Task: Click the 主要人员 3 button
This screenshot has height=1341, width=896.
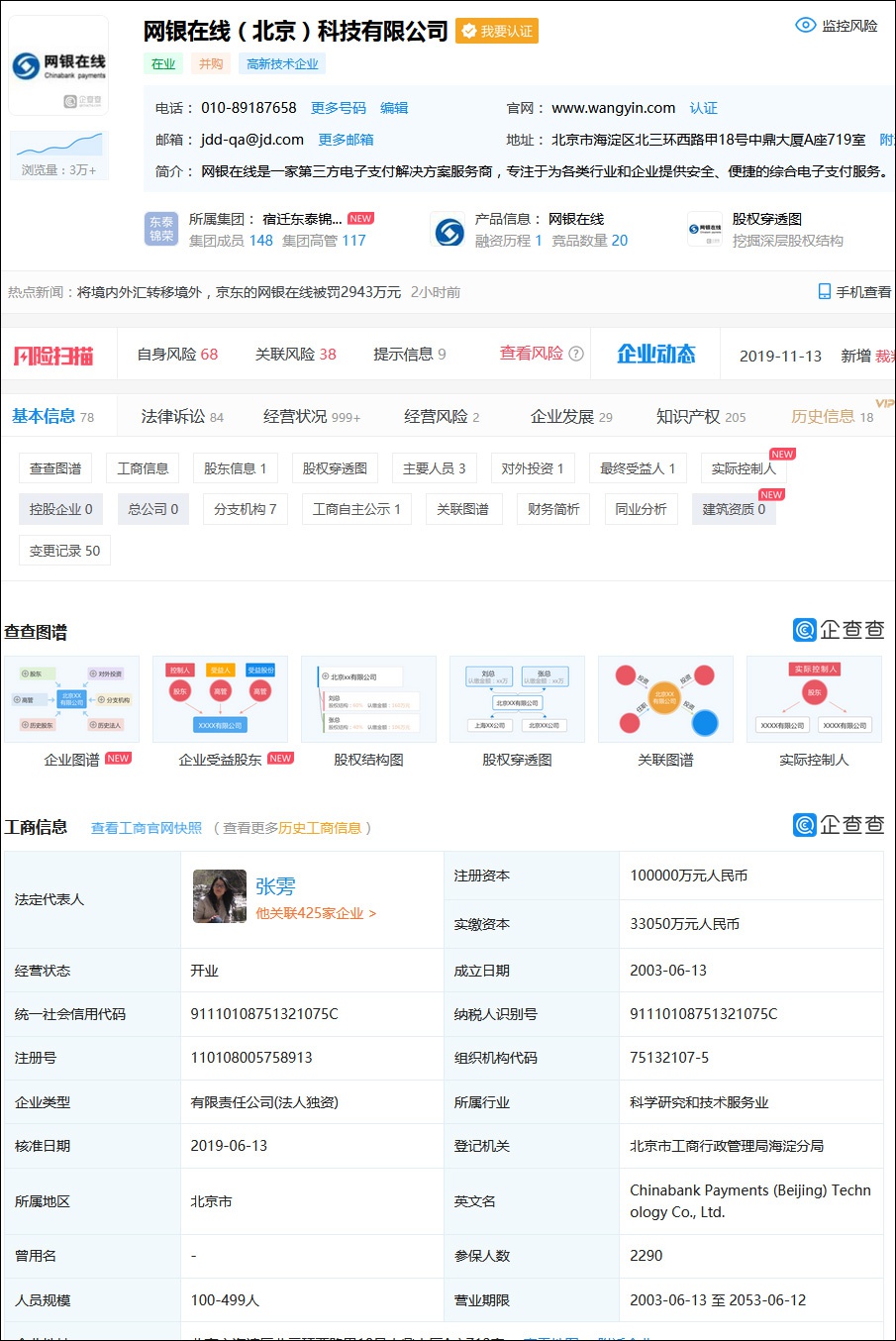Action: click(x=434, y=468)
